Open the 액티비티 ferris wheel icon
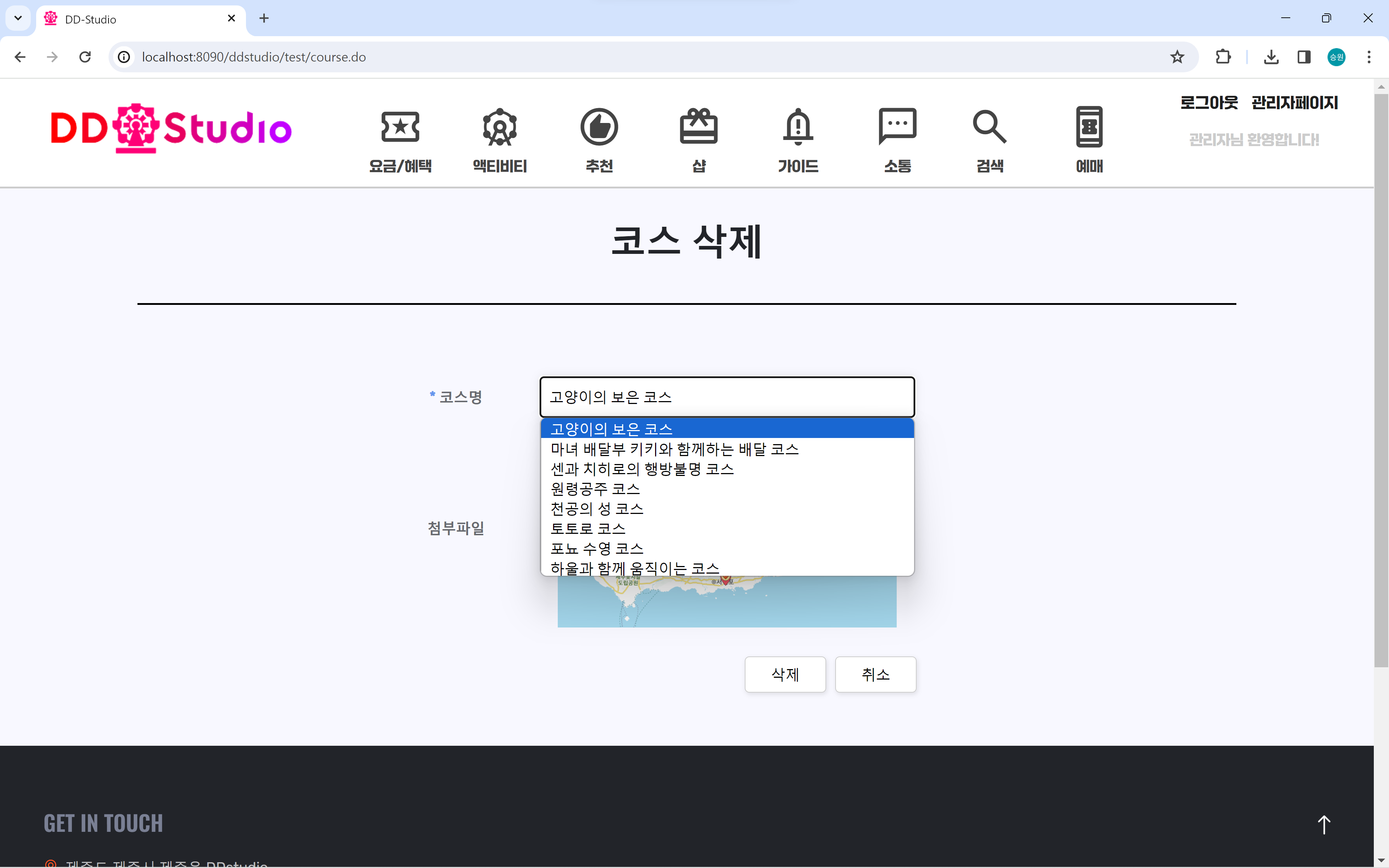The width and height of the screenshot is (1389, 868). (x=499, y=127)
